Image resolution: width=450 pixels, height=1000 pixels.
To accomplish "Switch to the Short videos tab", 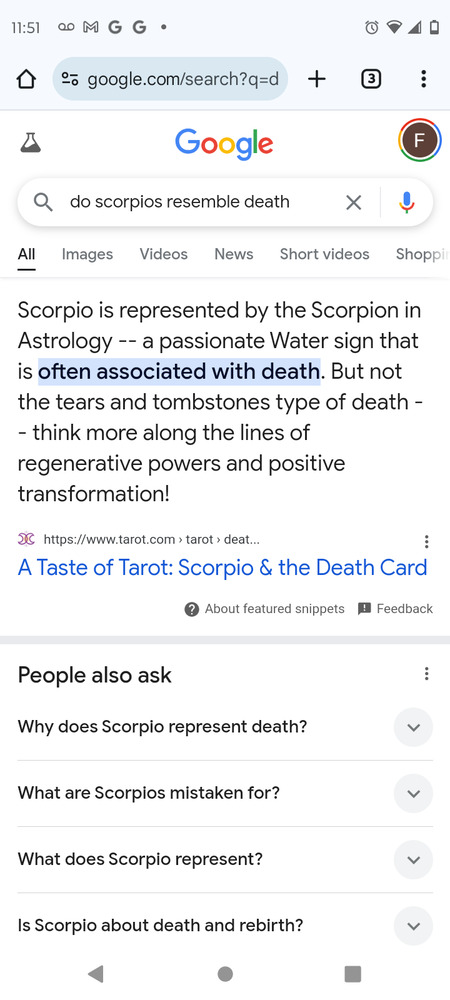I will click(x=324, y=254).
